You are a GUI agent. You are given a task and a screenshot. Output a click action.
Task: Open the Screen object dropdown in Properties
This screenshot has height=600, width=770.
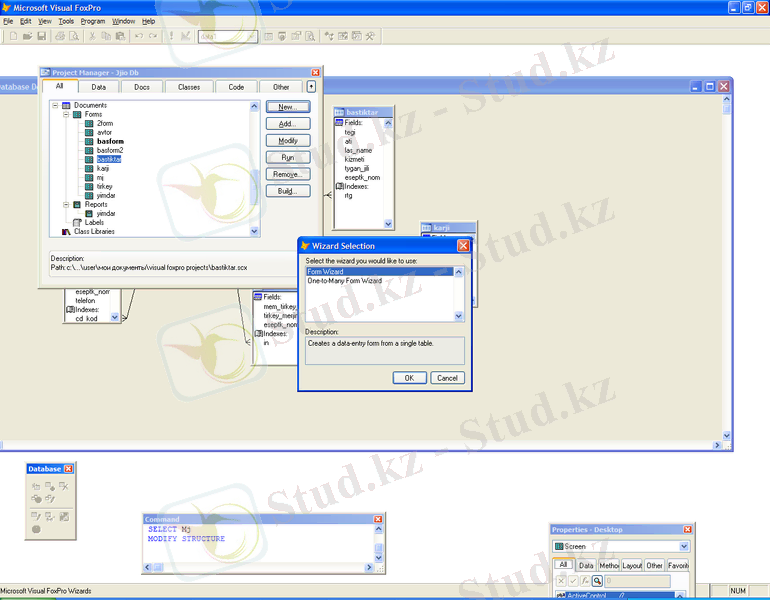(684, 546)
